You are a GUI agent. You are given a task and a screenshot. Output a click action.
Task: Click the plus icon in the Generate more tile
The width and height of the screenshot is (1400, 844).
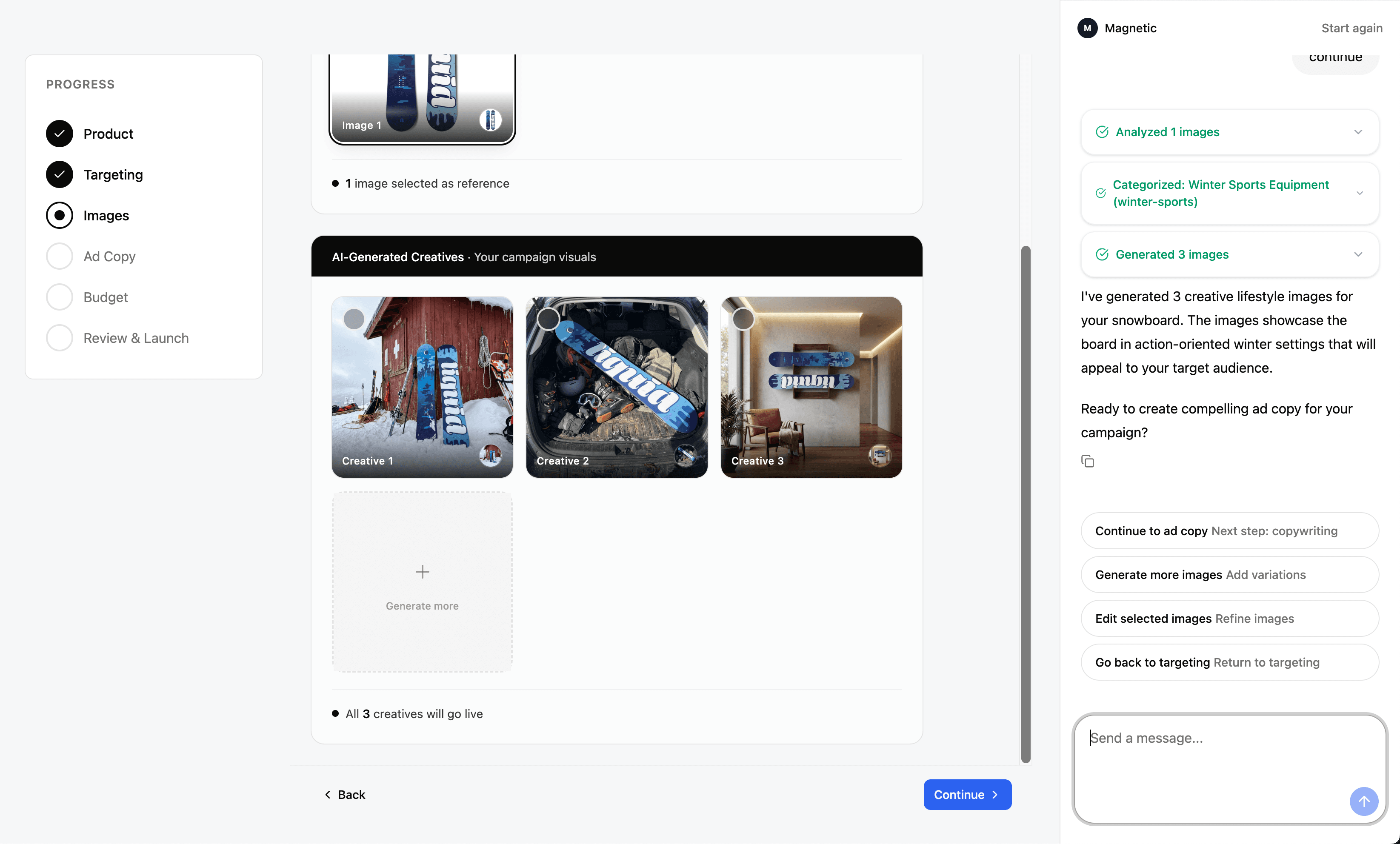coord(422,572)
